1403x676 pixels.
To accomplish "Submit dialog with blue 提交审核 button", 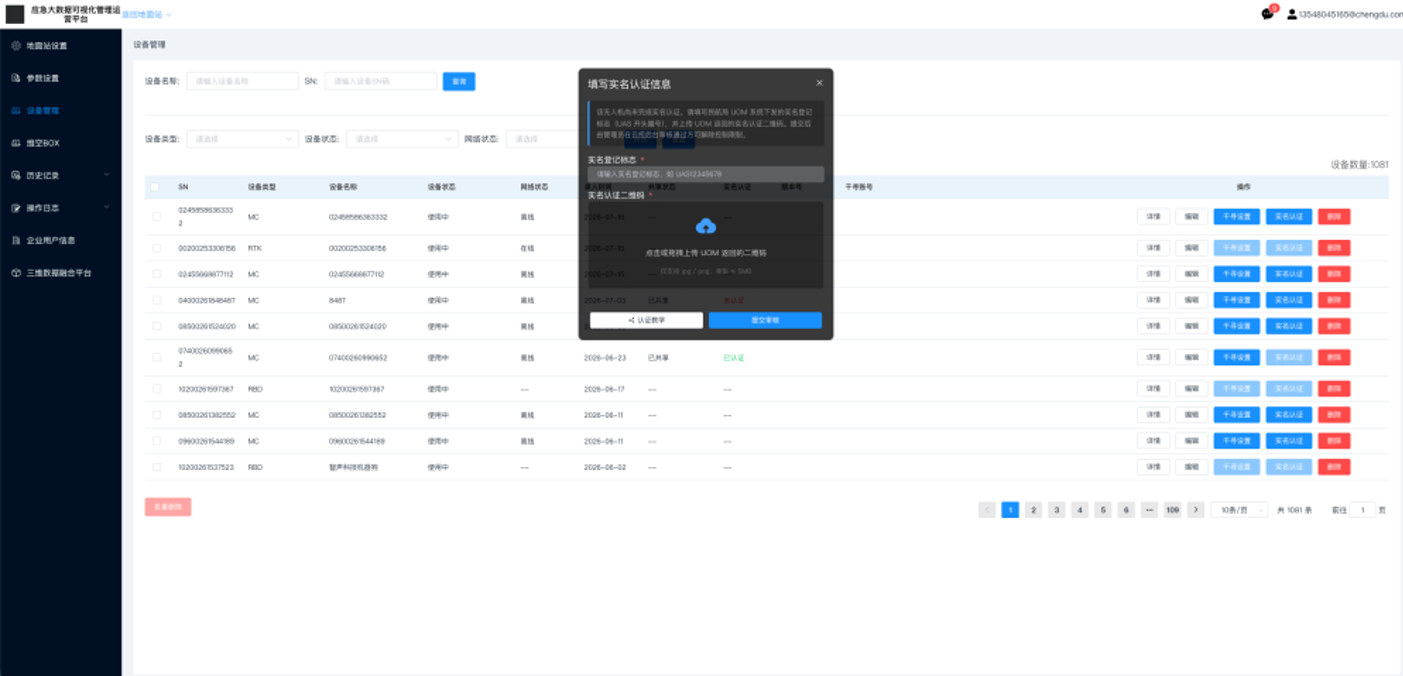I will 765,320.
